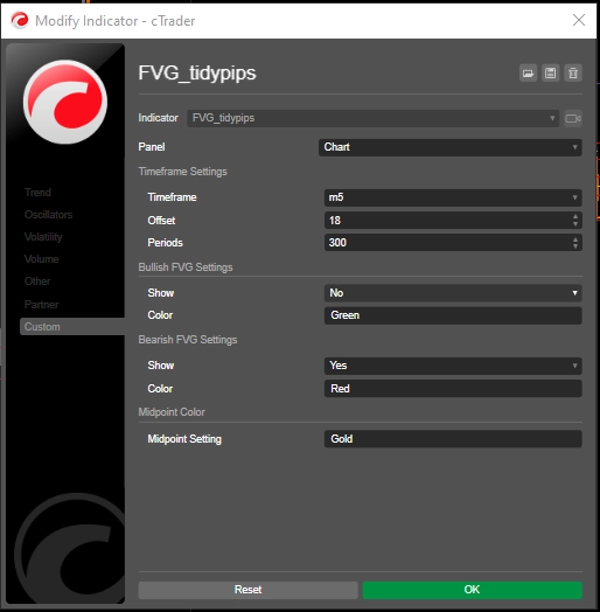Click the save settings floppy icon
Image resolution: width=600 pixels, height=612 pixels.
550,73
